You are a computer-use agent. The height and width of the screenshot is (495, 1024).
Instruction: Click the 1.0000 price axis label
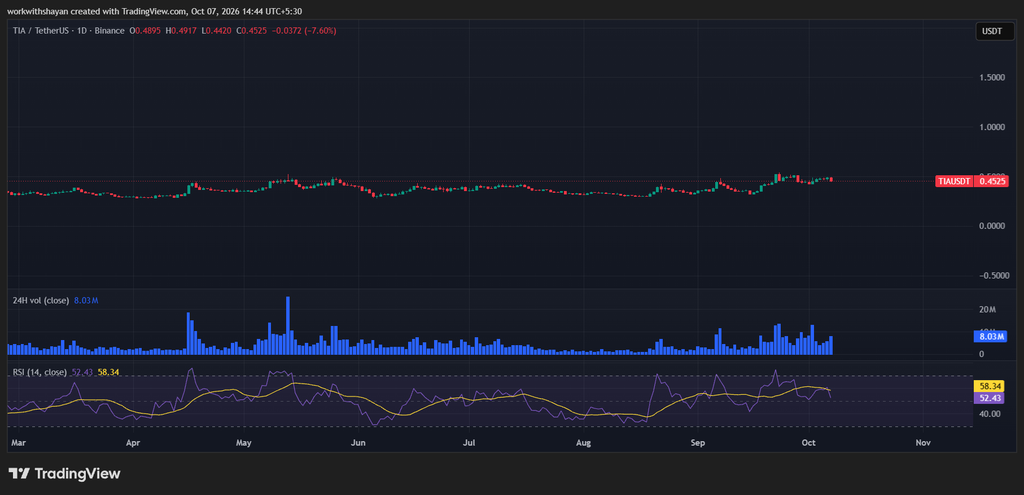991,127
